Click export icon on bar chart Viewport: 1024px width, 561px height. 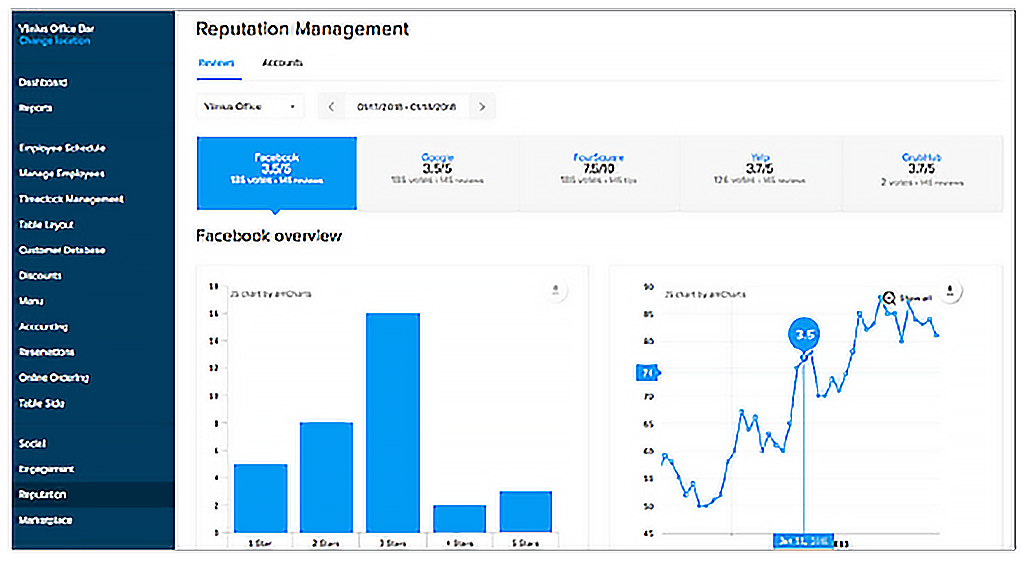pos(556,290)
